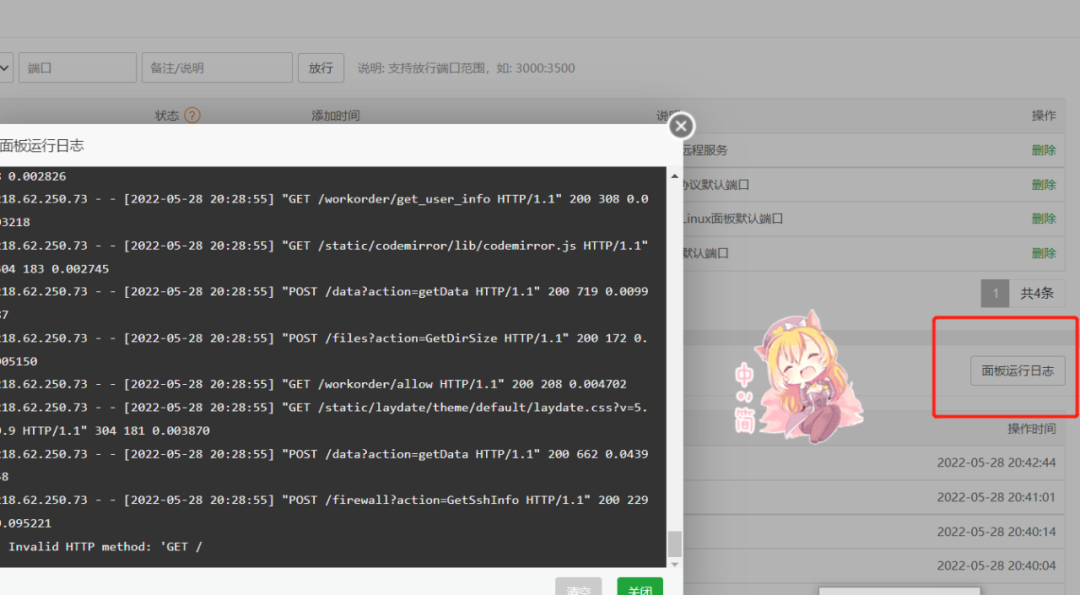The image size is (1080, 595).
Task: Click timestamp 2022-05-28 20:40:14
Action: point(996,532)
